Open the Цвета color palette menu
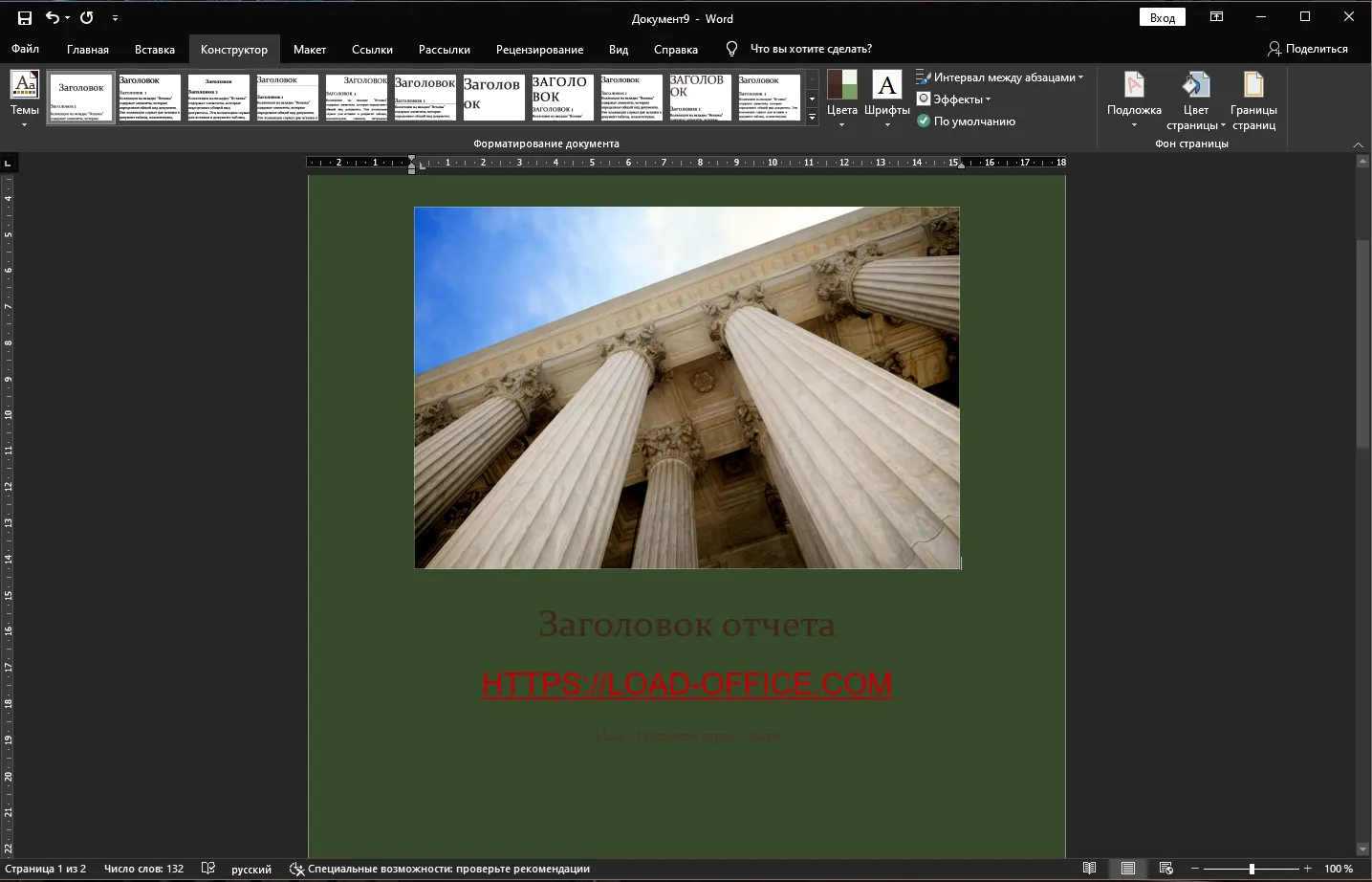The image size is (1372, 882). [841, 99]
